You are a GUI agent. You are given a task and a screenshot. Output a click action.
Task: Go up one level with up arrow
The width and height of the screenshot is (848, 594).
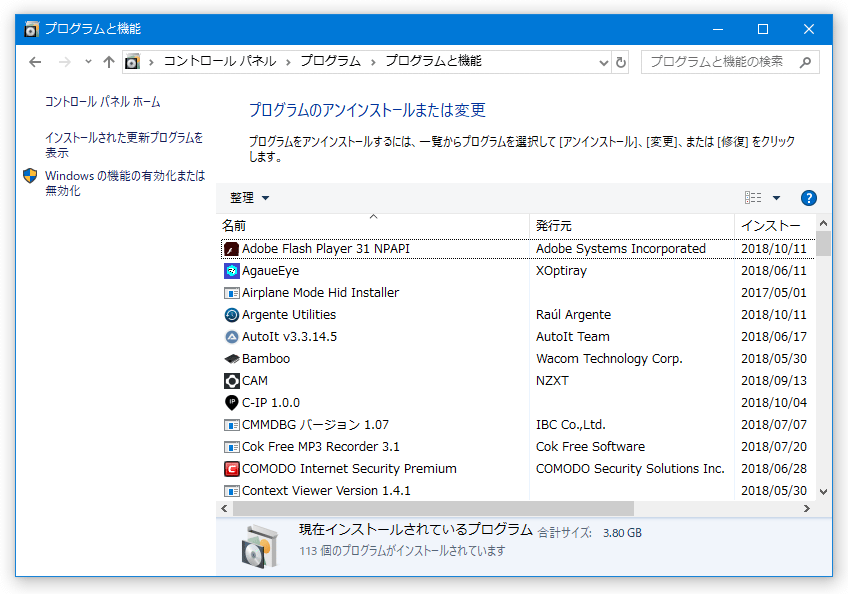pyautogui.click(x=109, y=62)
